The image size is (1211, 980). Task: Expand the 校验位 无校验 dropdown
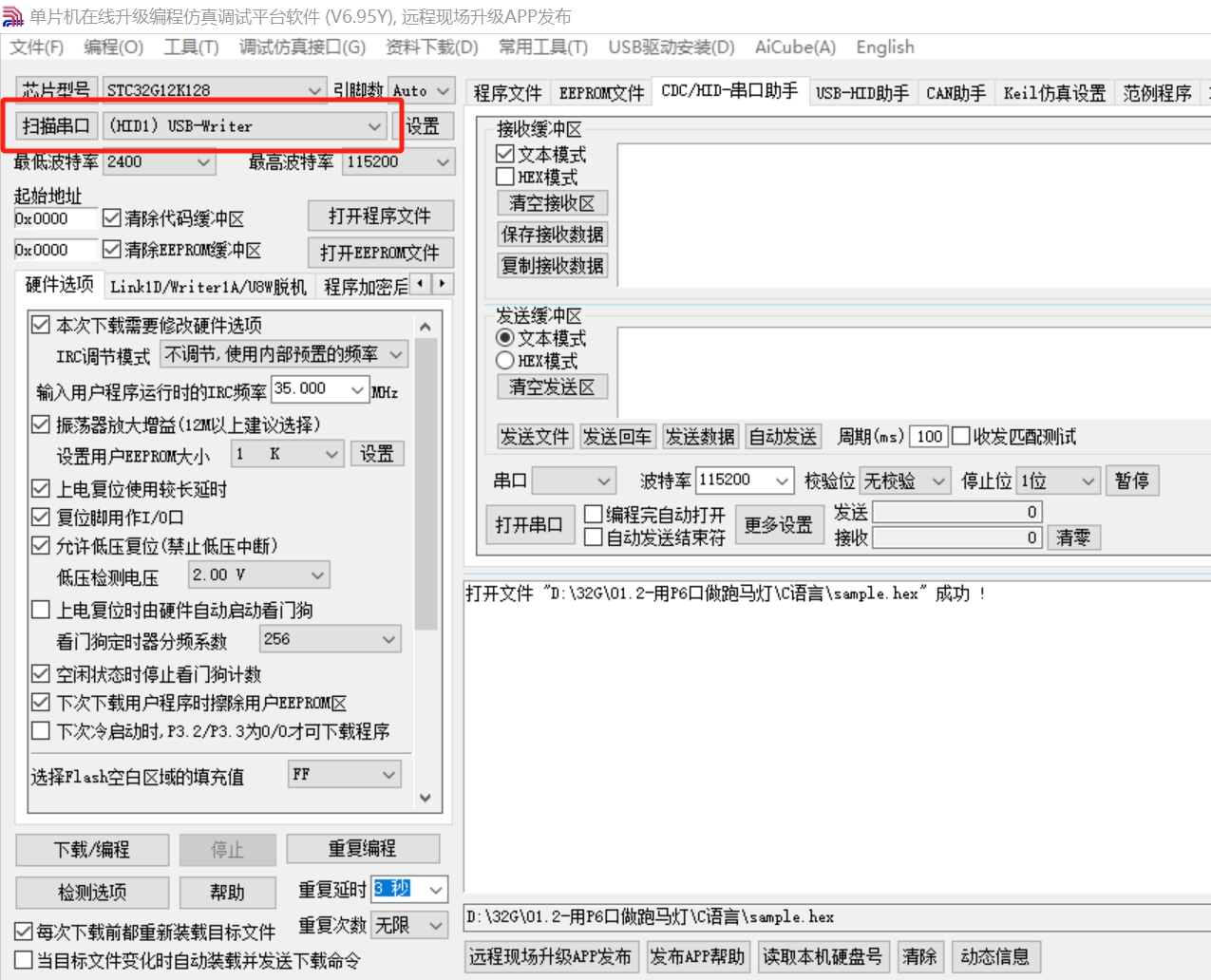tap(938, 481)
